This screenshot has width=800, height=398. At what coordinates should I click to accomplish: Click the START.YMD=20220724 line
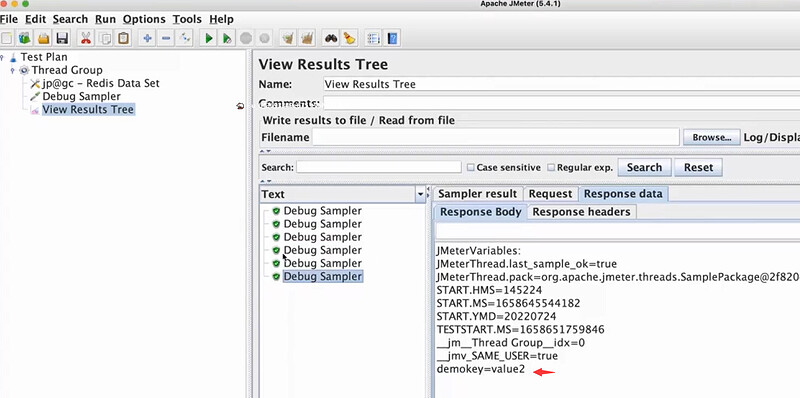496,316
